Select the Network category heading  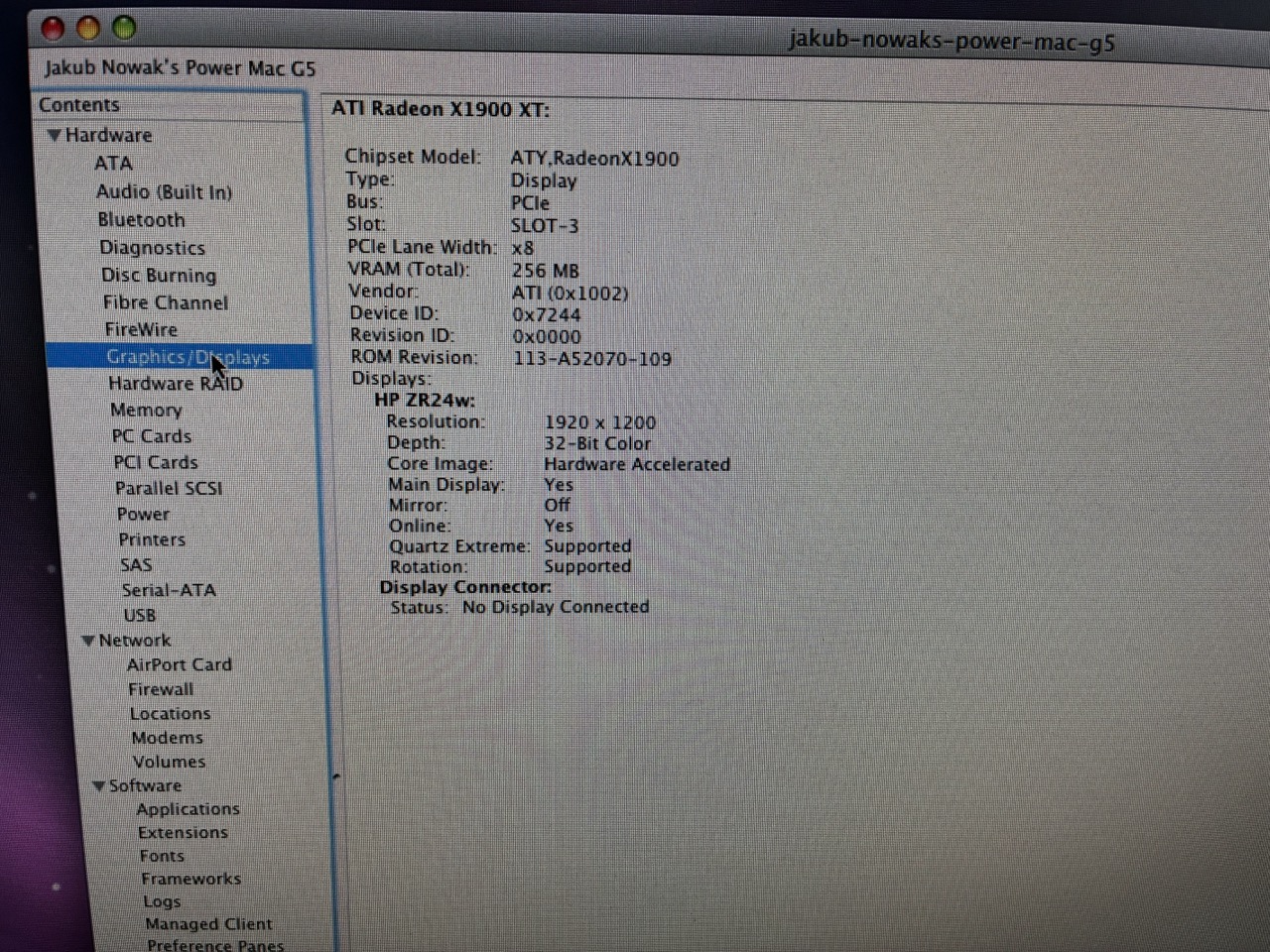click(x=135, y=642)
